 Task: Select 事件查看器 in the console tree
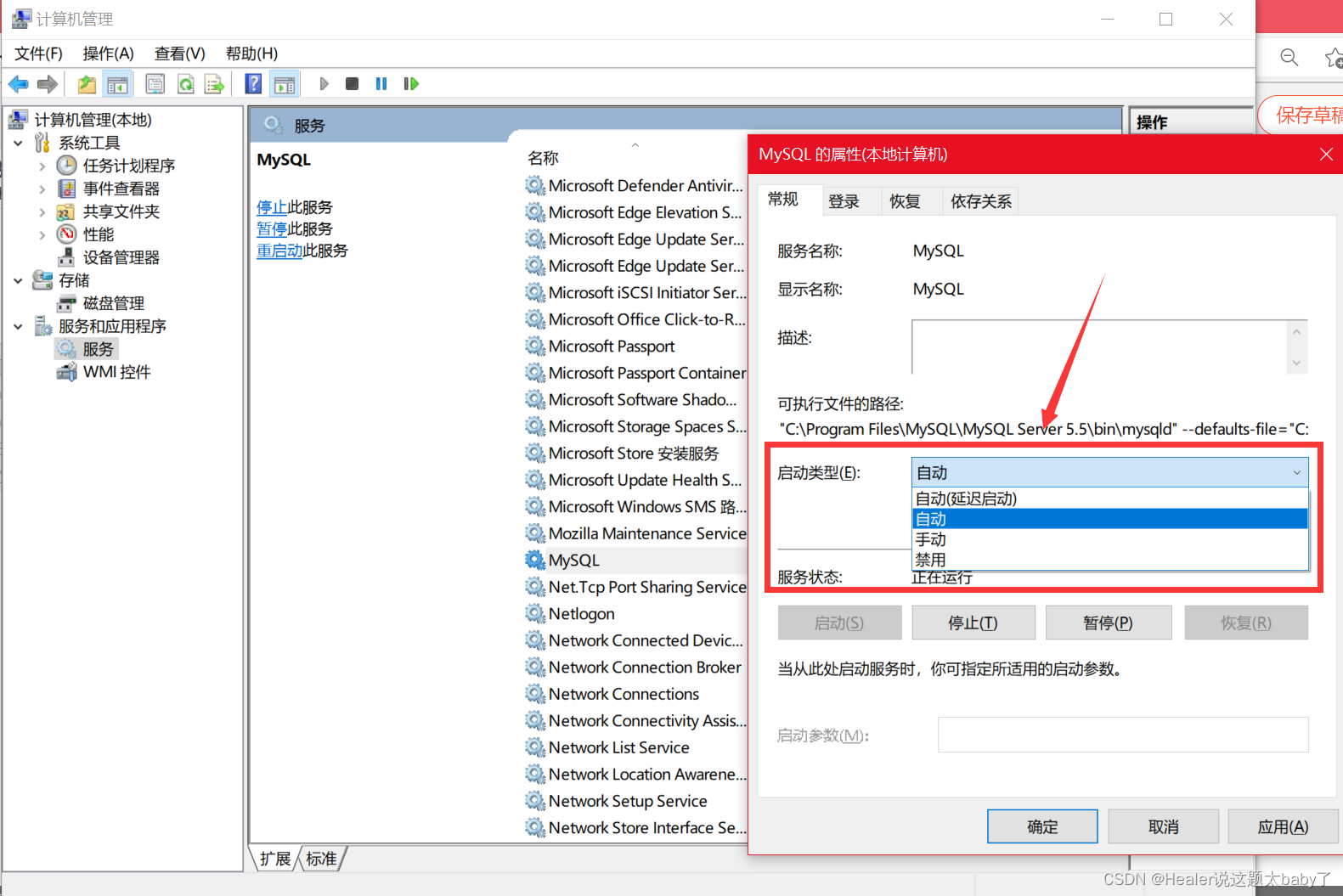point(121,189)
